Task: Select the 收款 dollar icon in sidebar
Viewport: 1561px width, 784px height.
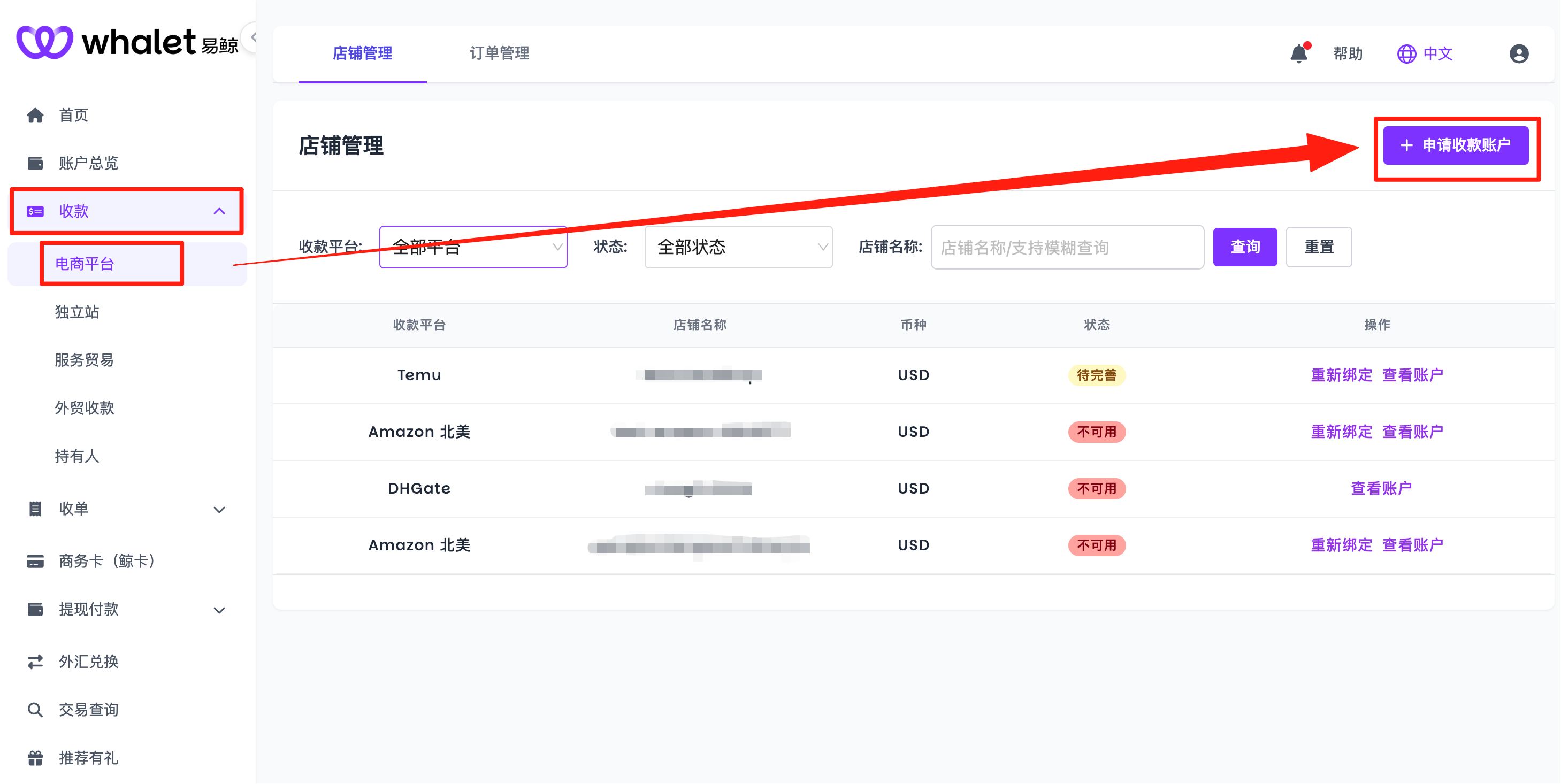Action: coord(35,211)
